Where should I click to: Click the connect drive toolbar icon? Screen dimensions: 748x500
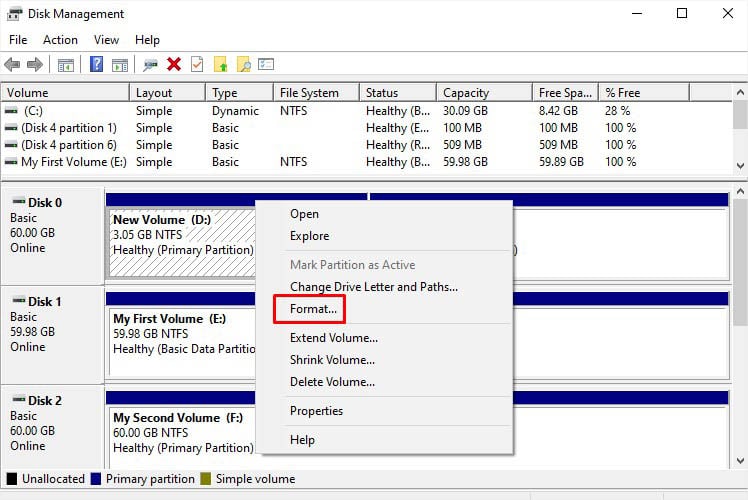pyautogui.click(x=151, y=65)
